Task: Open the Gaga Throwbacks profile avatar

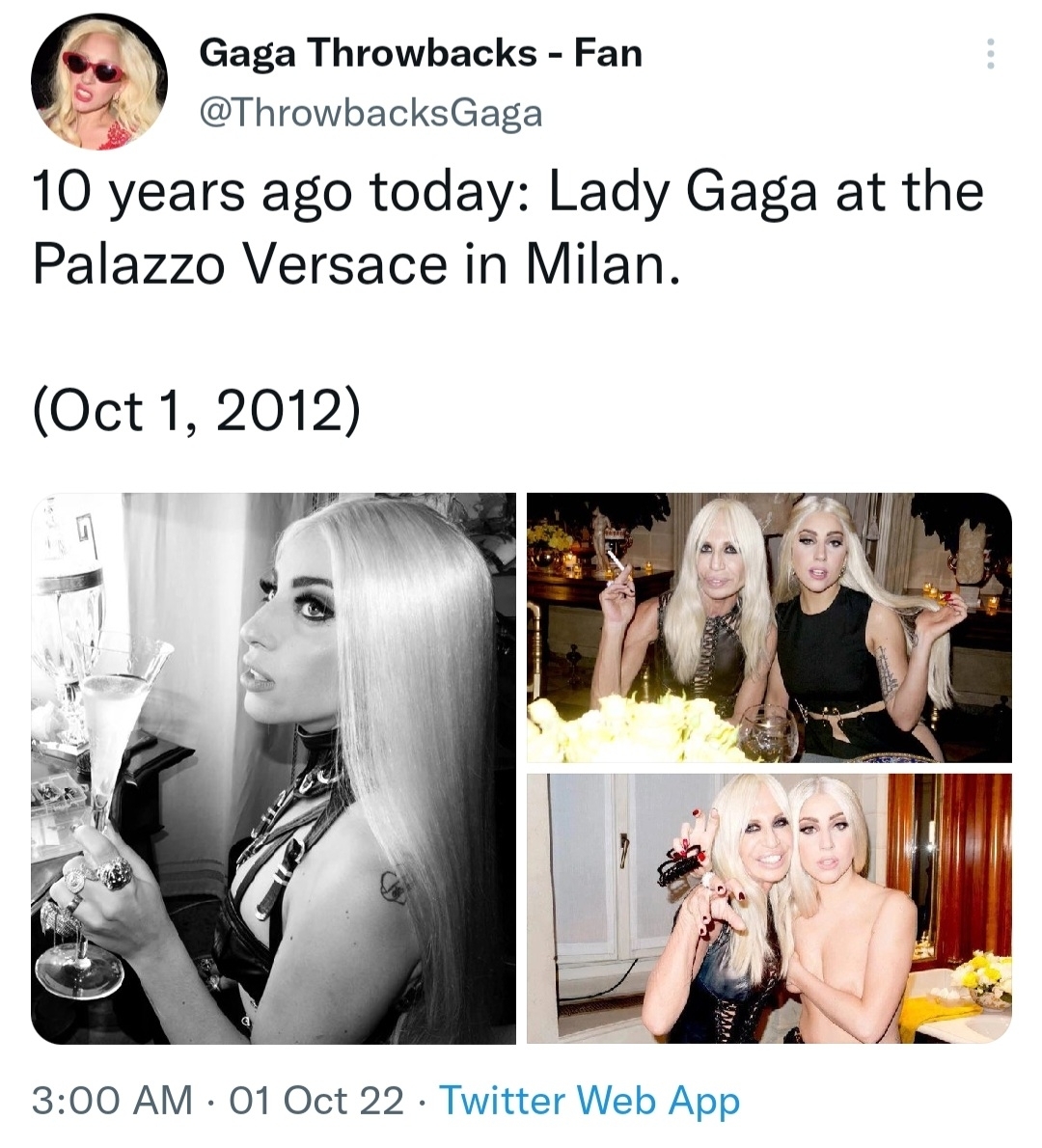Action: [99, 82]
